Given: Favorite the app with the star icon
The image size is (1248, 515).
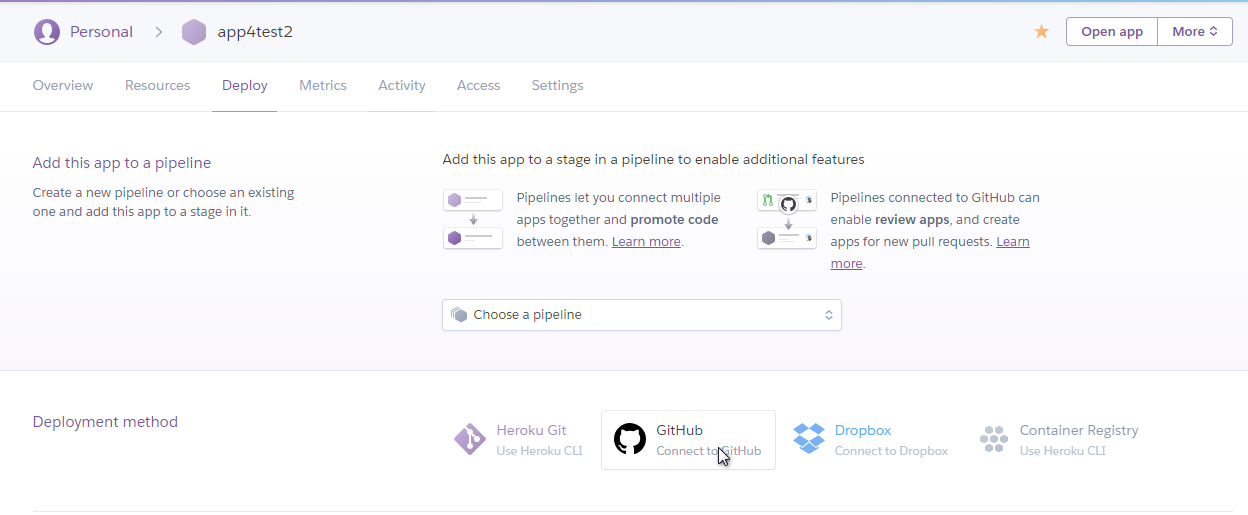Looking at the screenshot, I should point(1041,32).
